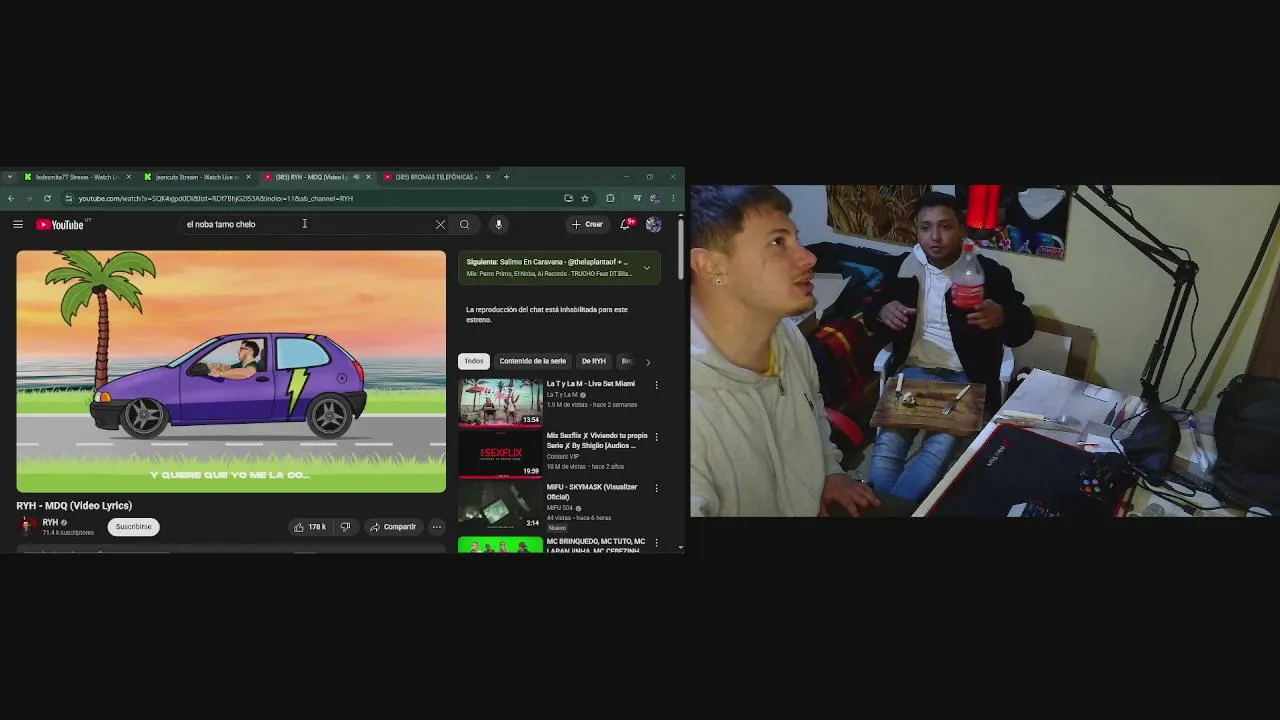Close the RYH - MDQ browser tab
The width and height of the screenshot is (1280, 720).
(368, 177)
